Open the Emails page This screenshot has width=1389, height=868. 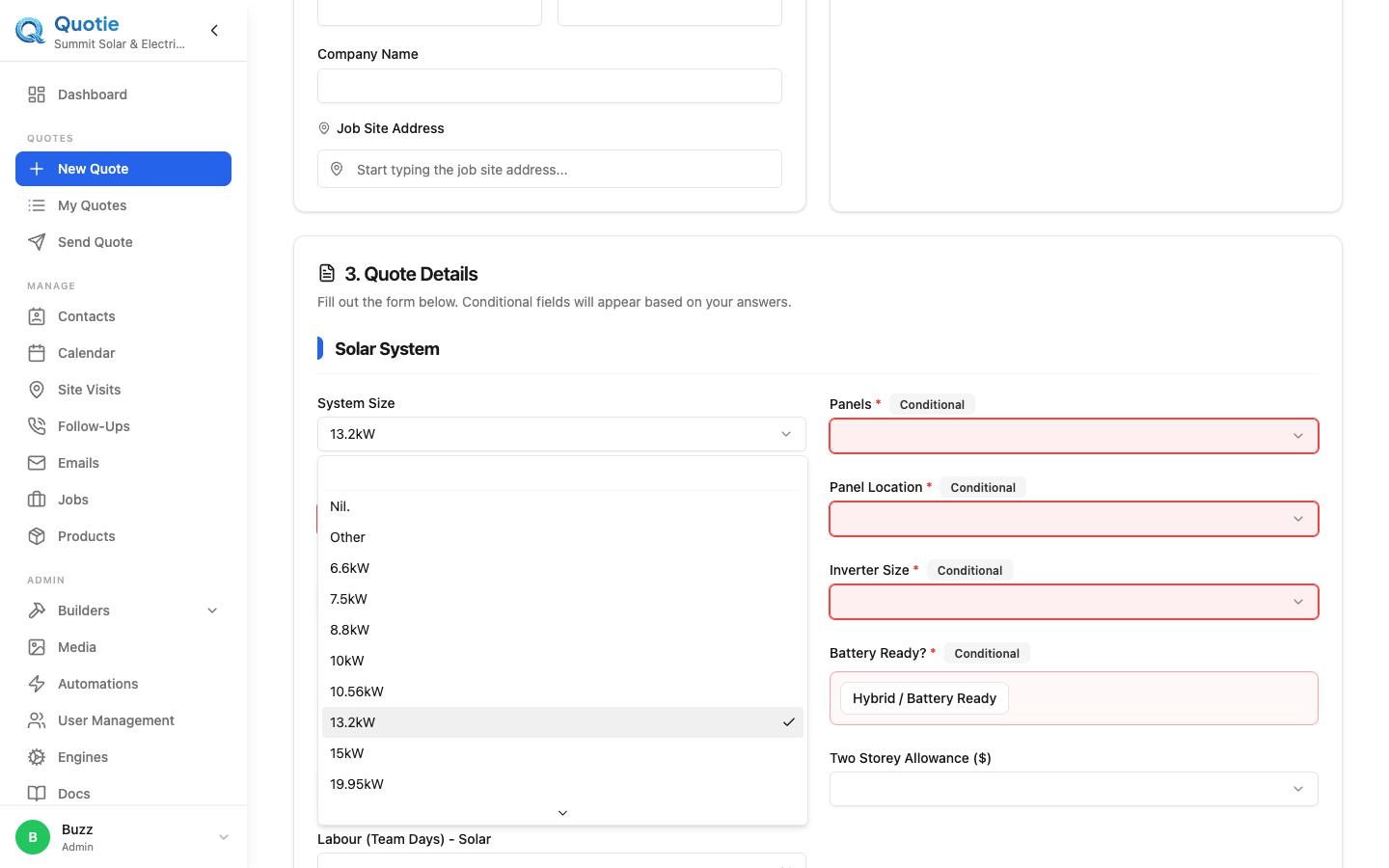pos(123,463)
